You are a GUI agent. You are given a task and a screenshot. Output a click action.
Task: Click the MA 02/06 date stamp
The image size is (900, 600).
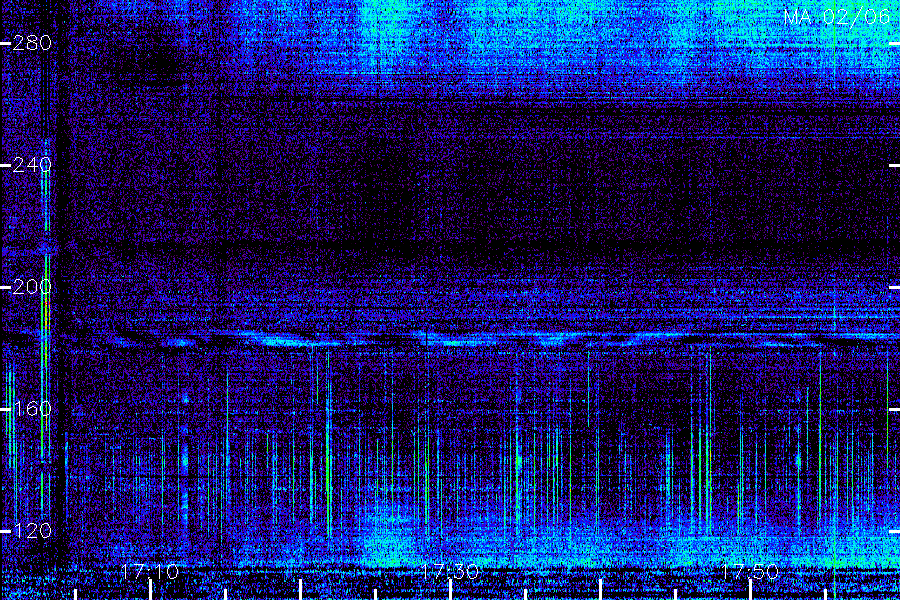(x=837, y=17)
